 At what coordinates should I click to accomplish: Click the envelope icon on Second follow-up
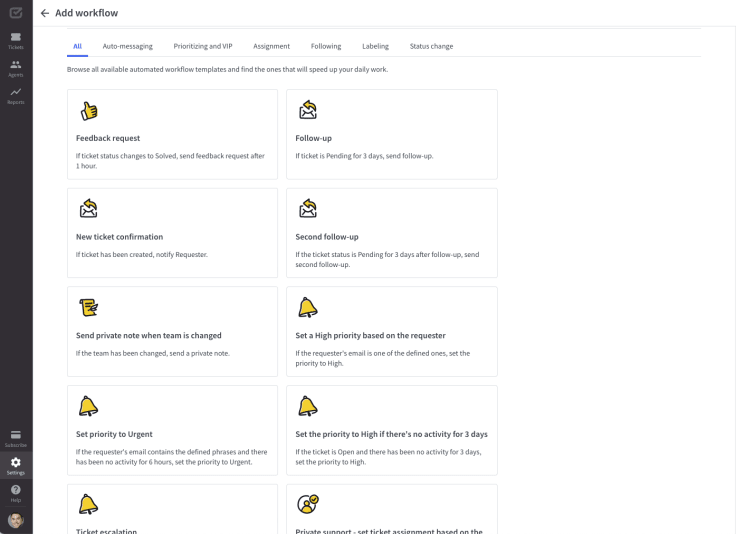pyautogui.click(x=308, y=209)
